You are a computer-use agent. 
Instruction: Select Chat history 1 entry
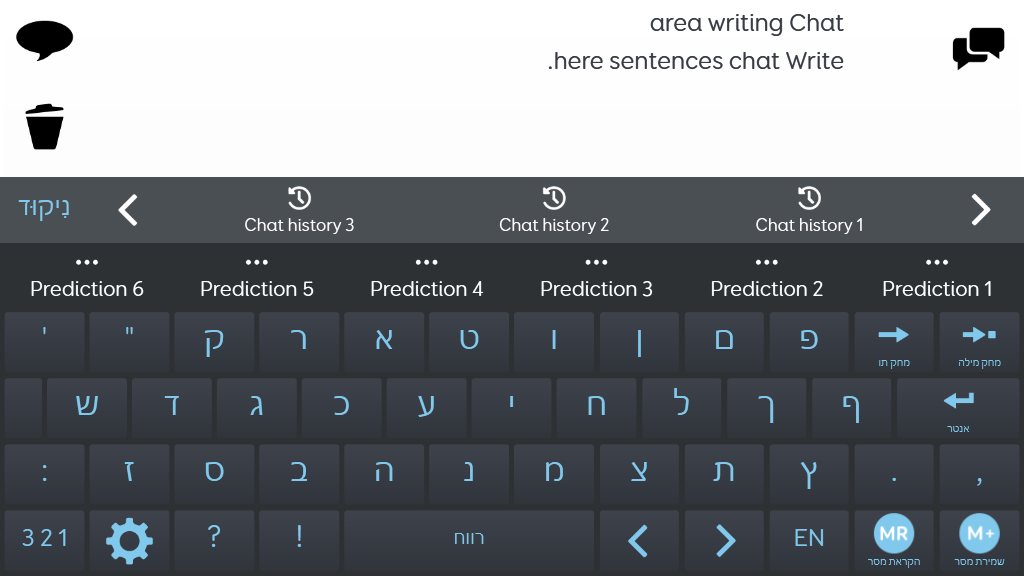tap(809, 210)
